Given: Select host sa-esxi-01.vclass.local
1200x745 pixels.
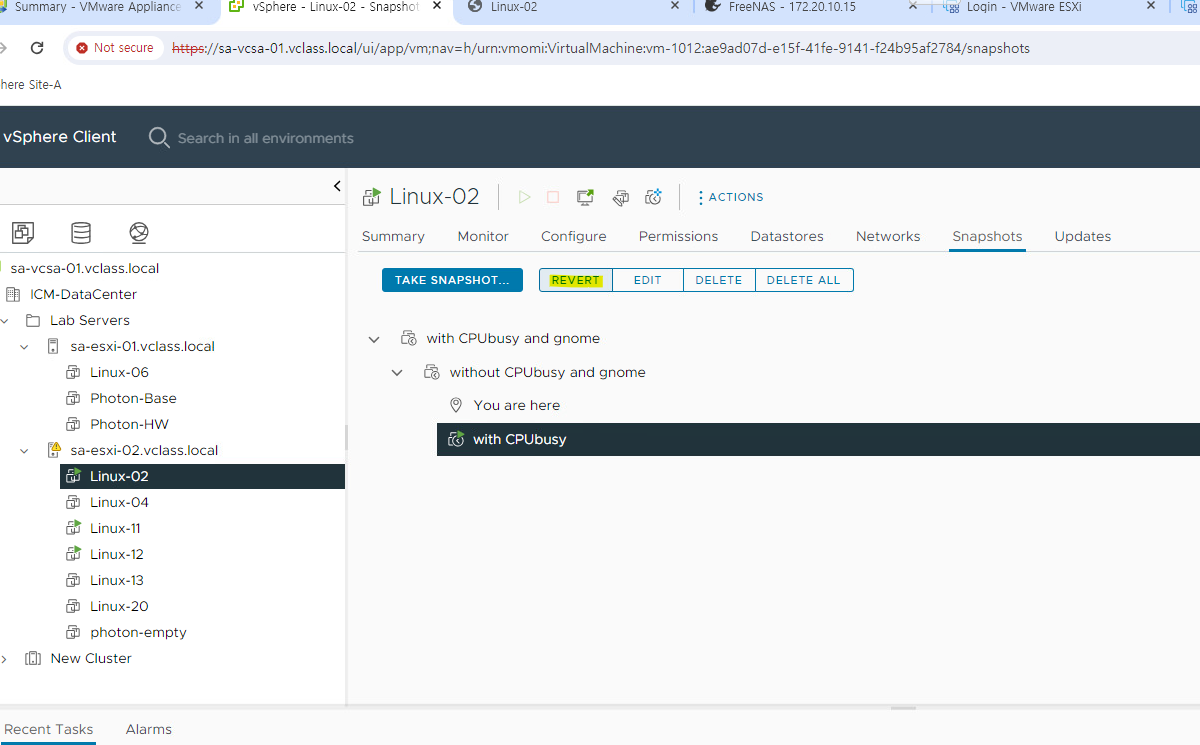Looking at the screenshot, I should click(142, 346).
